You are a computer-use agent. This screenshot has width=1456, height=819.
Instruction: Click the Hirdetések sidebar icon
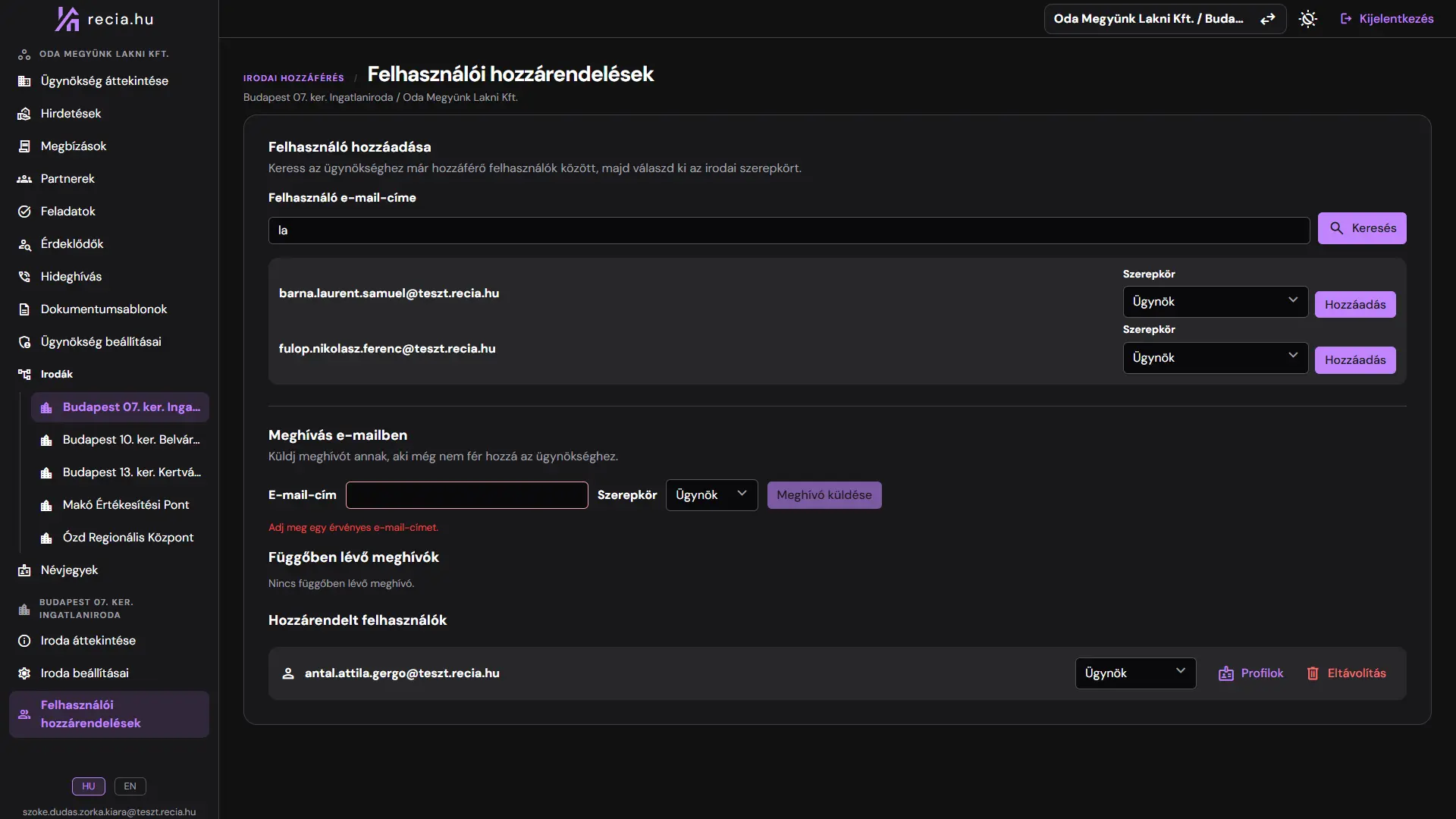click(x=24, y=114)
